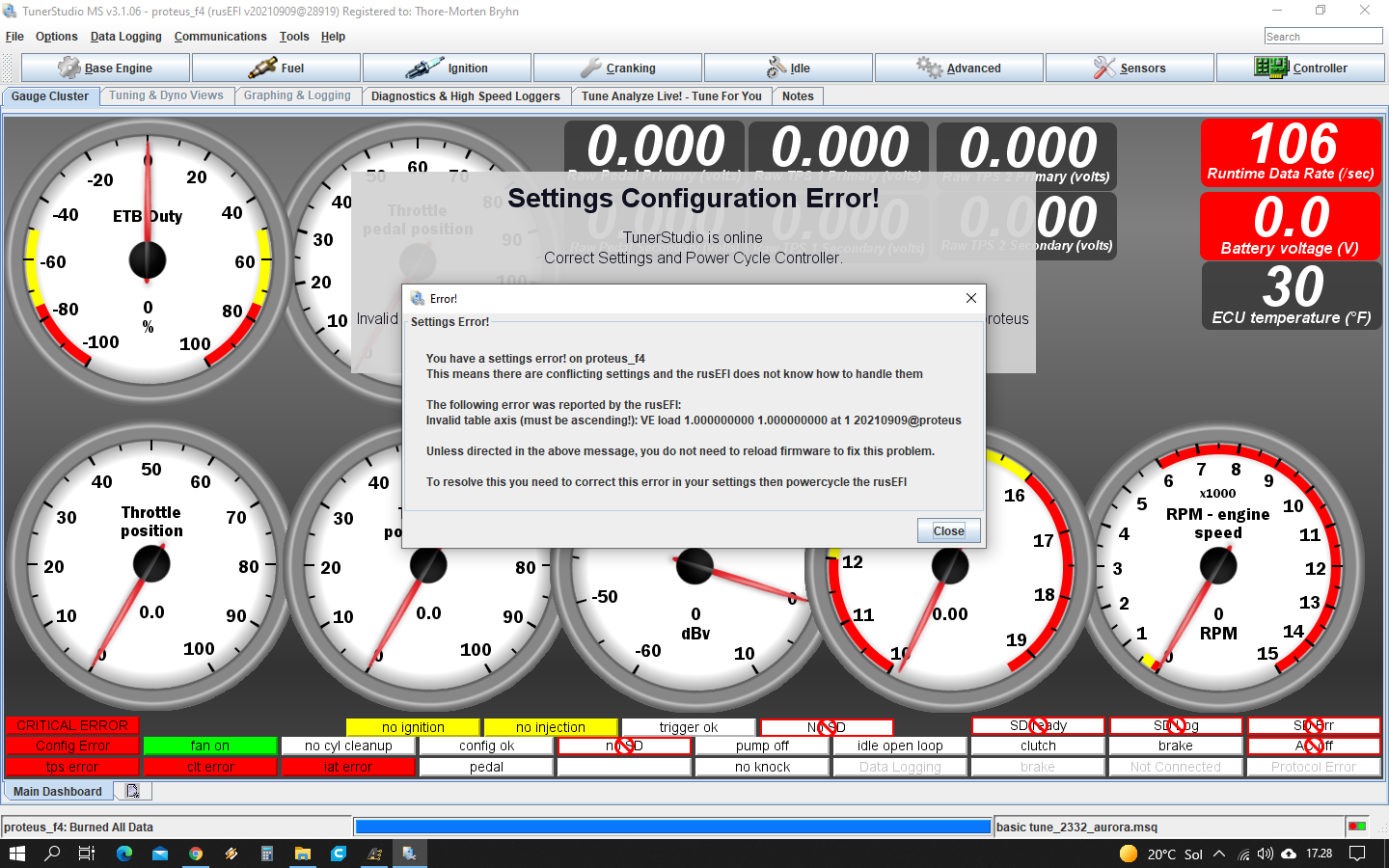
Task: Click basic tune_2332_aurora.msq status text
Action: (x=1076, y=827)
